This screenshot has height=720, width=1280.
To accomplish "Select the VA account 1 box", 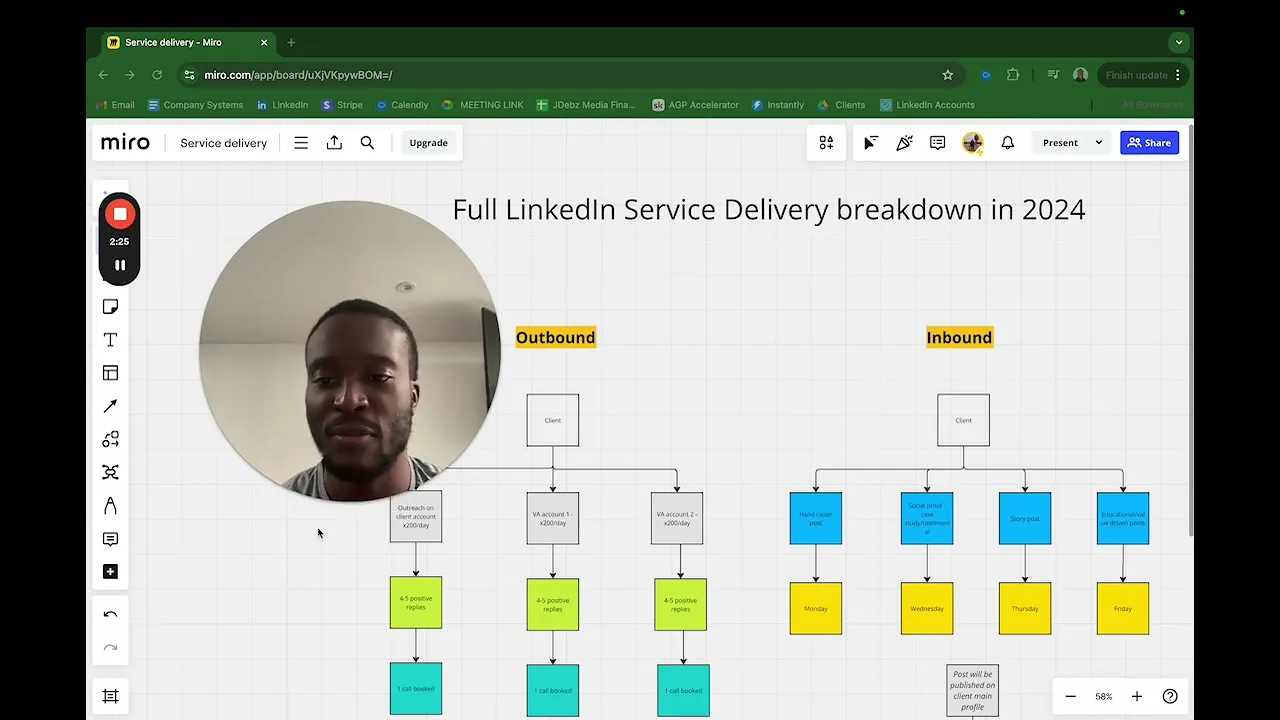I will (553, 518).
